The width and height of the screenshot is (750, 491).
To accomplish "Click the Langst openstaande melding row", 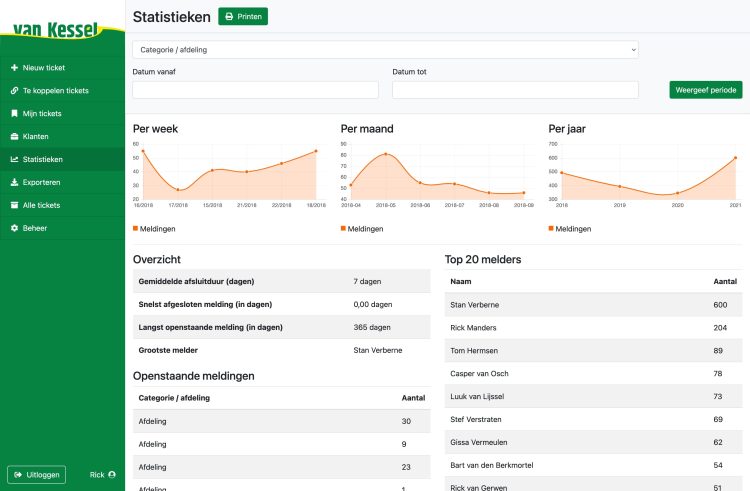I will tap(282, 327).
